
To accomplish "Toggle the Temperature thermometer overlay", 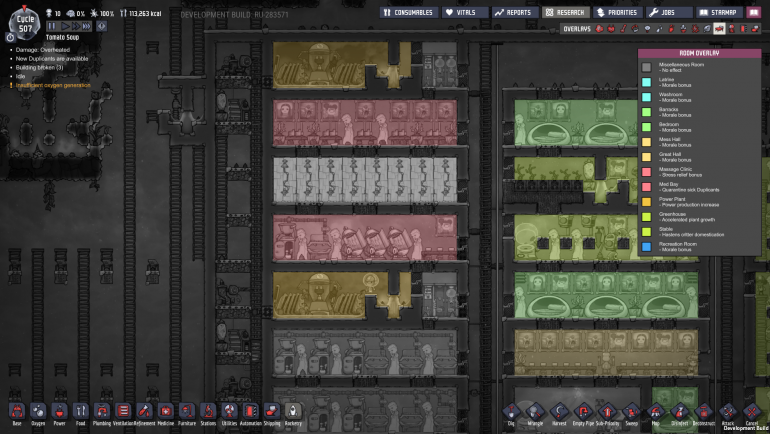I will coord(623,29).
